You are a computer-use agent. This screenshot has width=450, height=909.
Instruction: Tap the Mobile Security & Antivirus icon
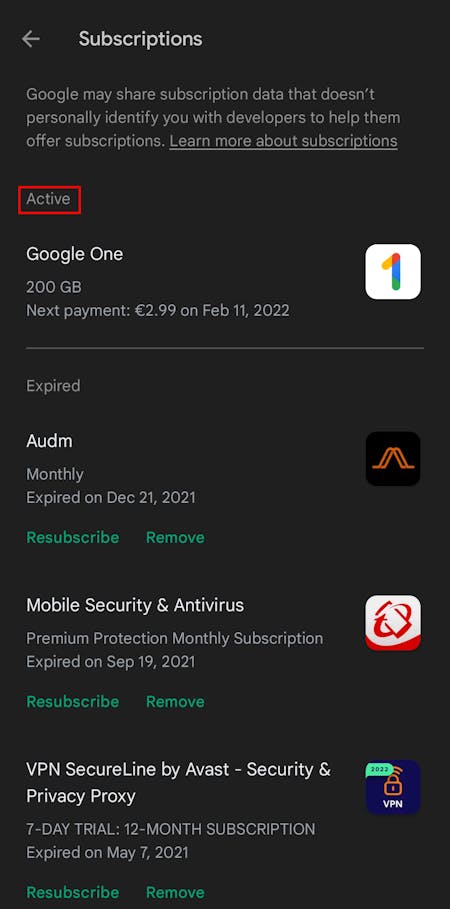click(393, 623)
